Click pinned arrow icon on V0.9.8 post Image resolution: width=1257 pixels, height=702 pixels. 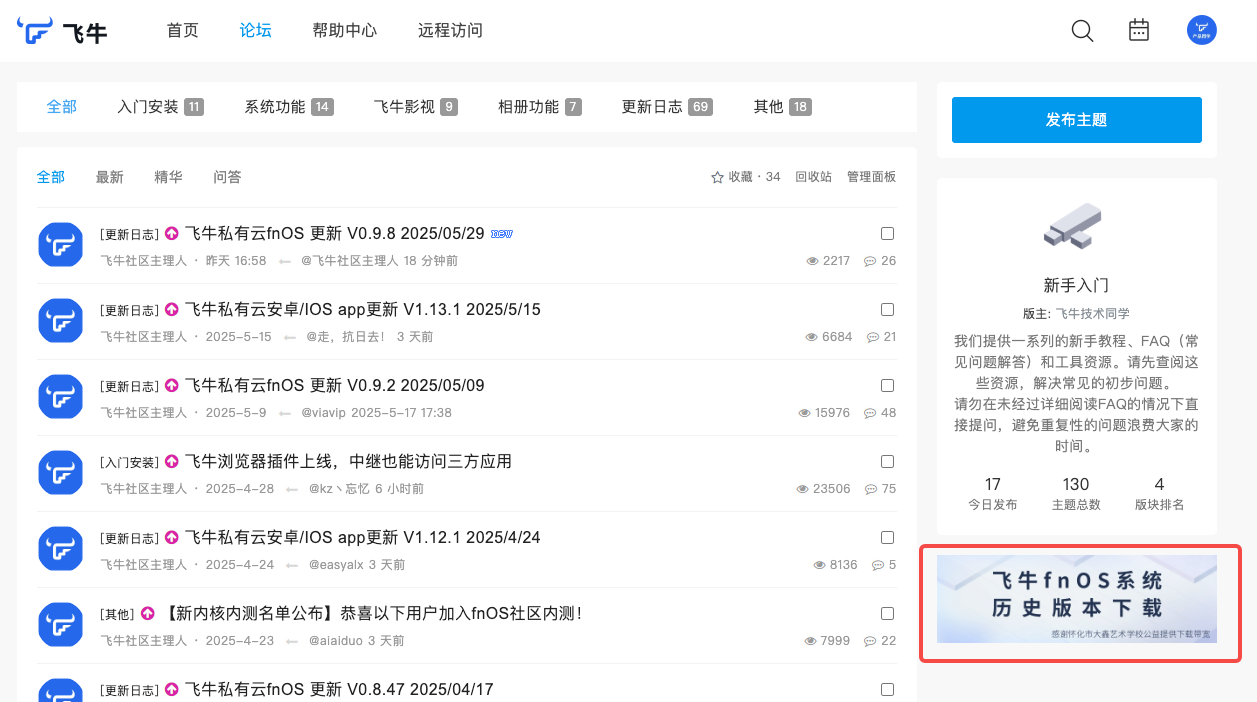coord(171,234)
